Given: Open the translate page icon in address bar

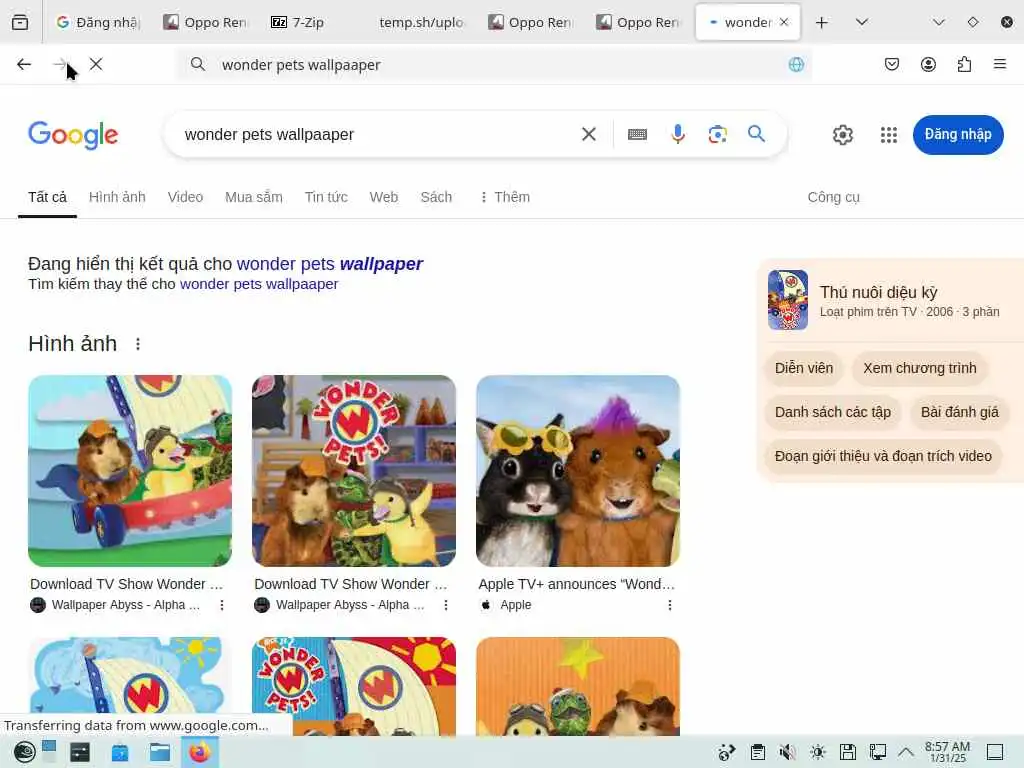Looking at the screenshot, I should tap(795, 64).
